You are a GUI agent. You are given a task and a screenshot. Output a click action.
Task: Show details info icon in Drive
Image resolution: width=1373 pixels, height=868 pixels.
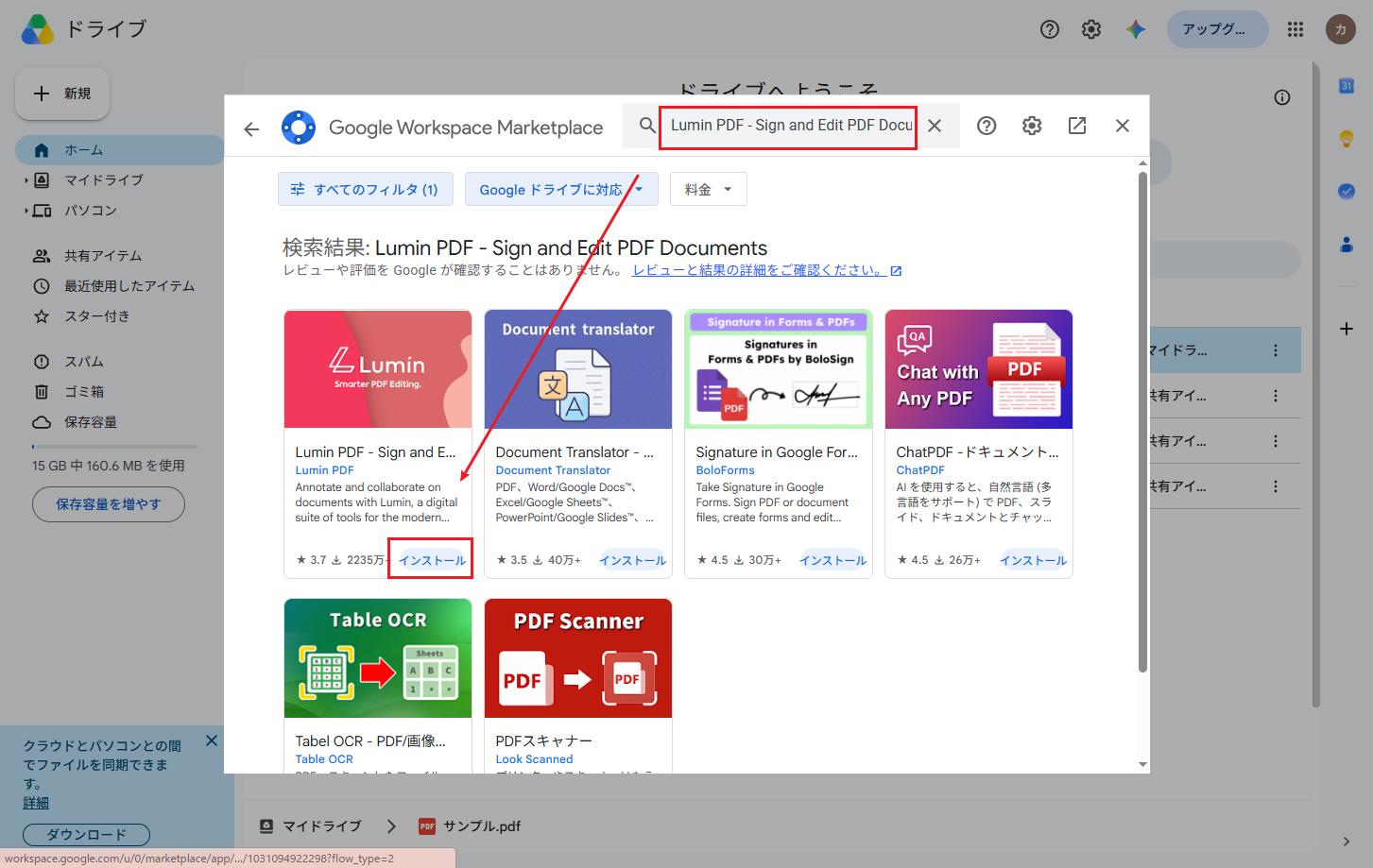tap(1282, 97)
